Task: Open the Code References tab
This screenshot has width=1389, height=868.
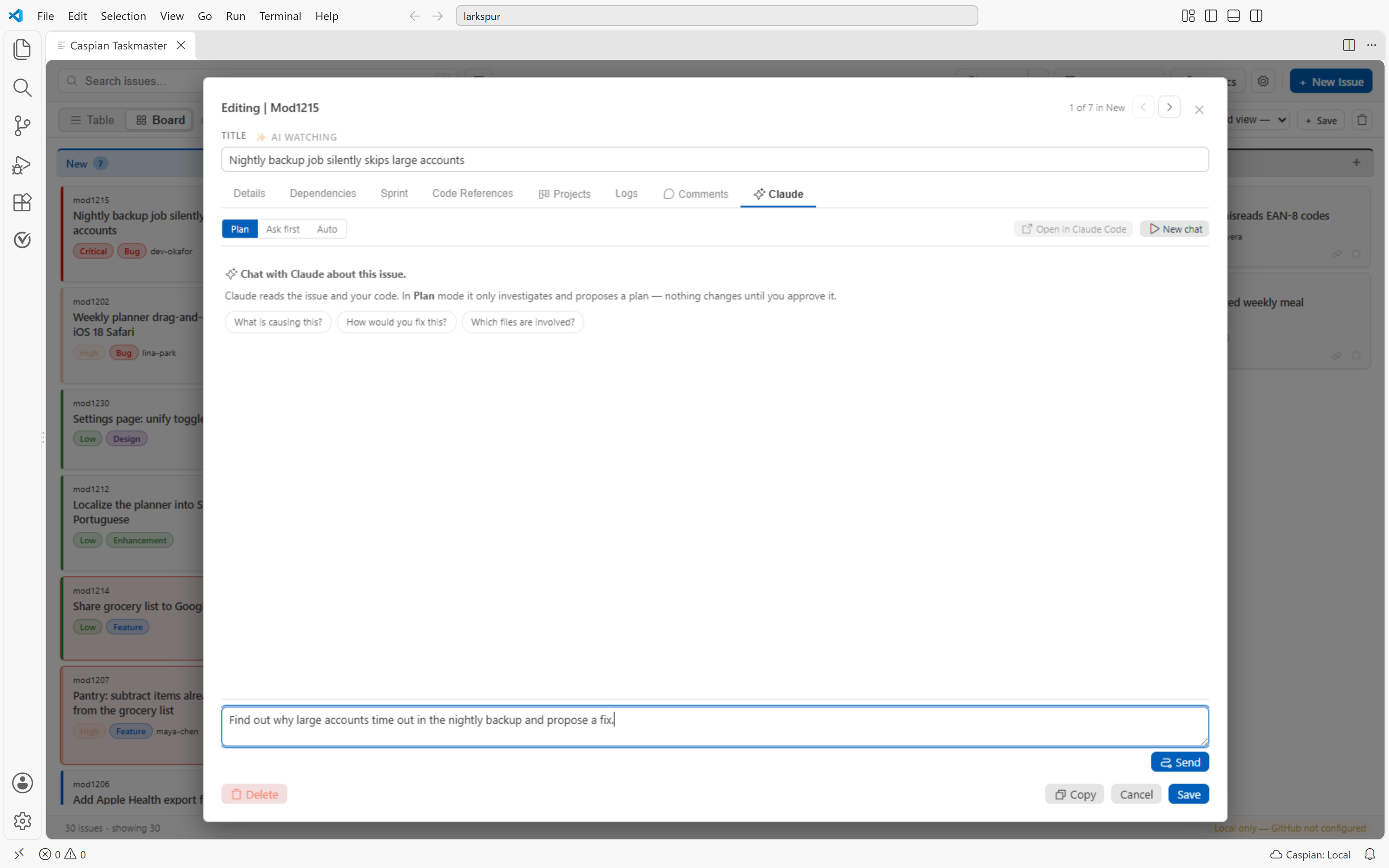Action: 472,194
